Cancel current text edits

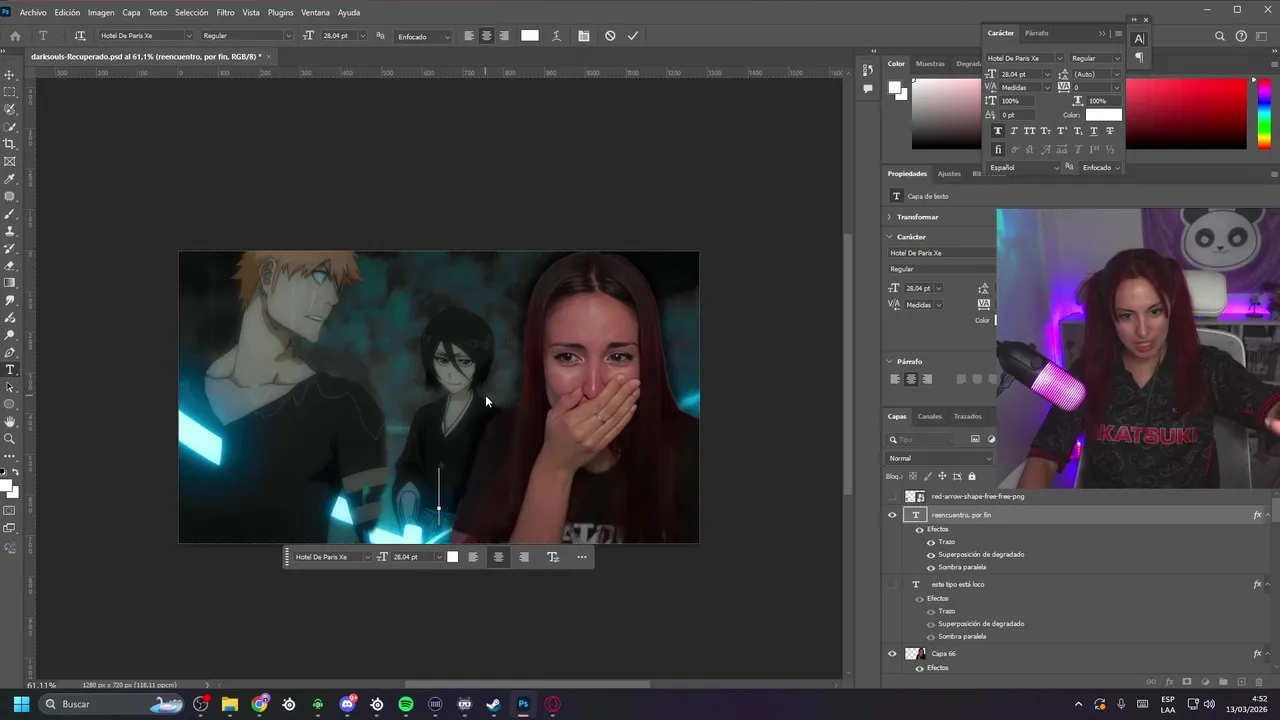tap(610, 36)
